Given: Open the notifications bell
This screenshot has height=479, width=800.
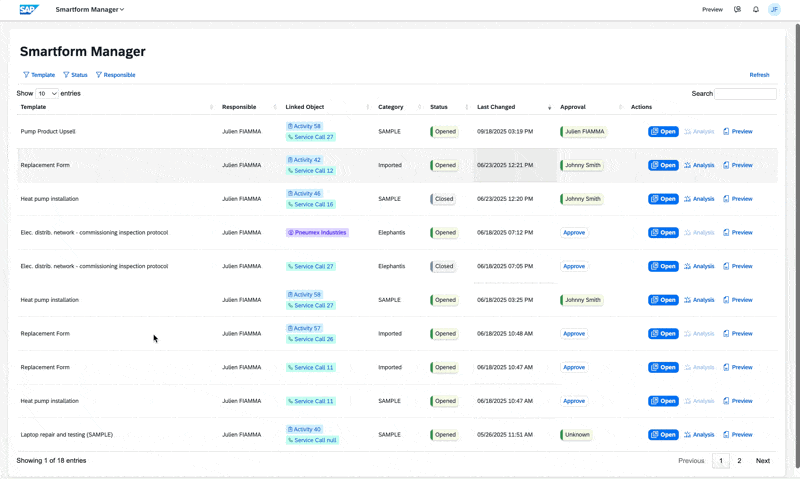Looking at the screenshot, I should click(756, 10).
